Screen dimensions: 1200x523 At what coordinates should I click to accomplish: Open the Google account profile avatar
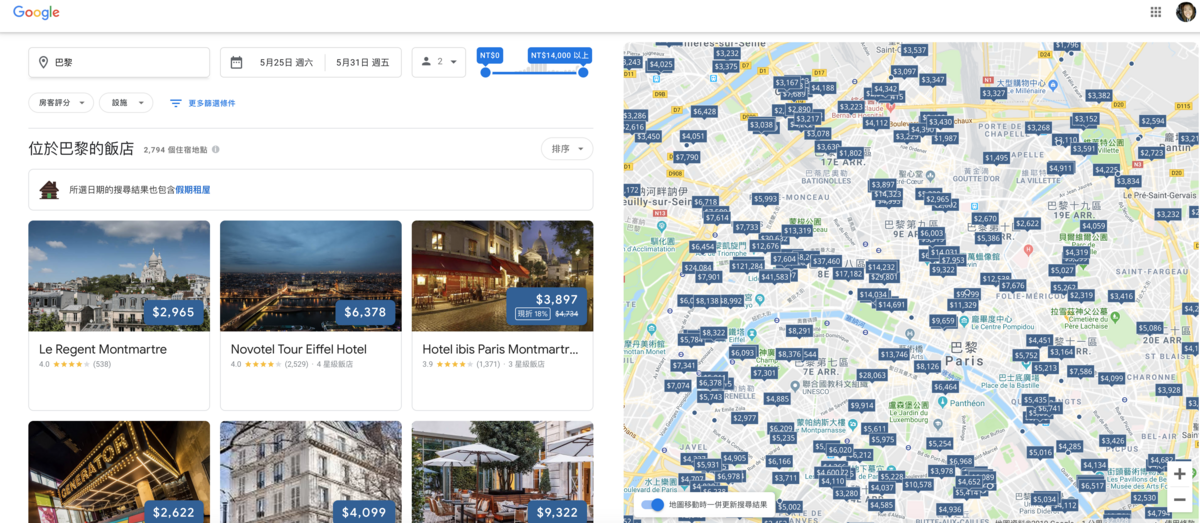click(1185, 12)
